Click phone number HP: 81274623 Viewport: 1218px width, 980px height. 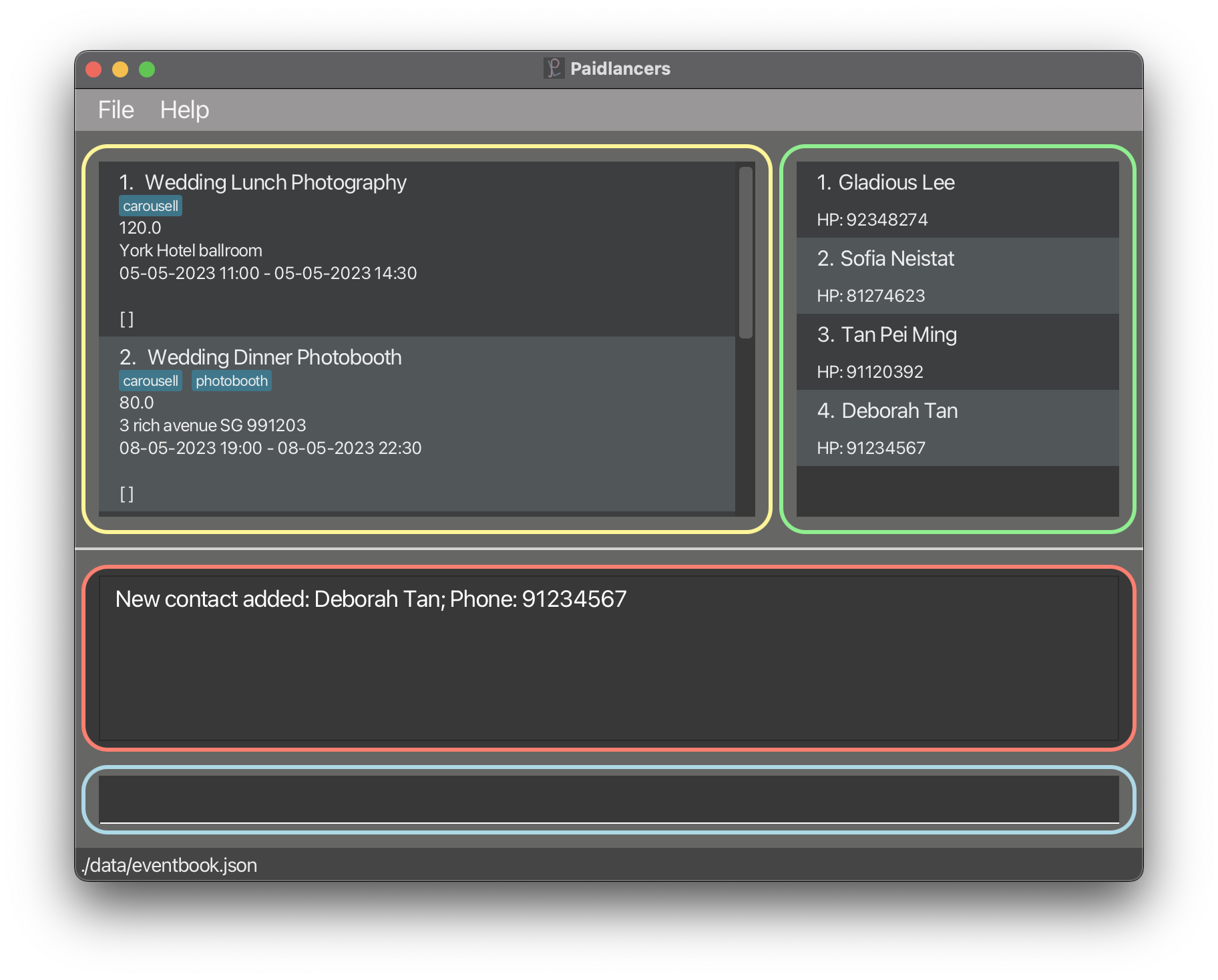[871, 296]
